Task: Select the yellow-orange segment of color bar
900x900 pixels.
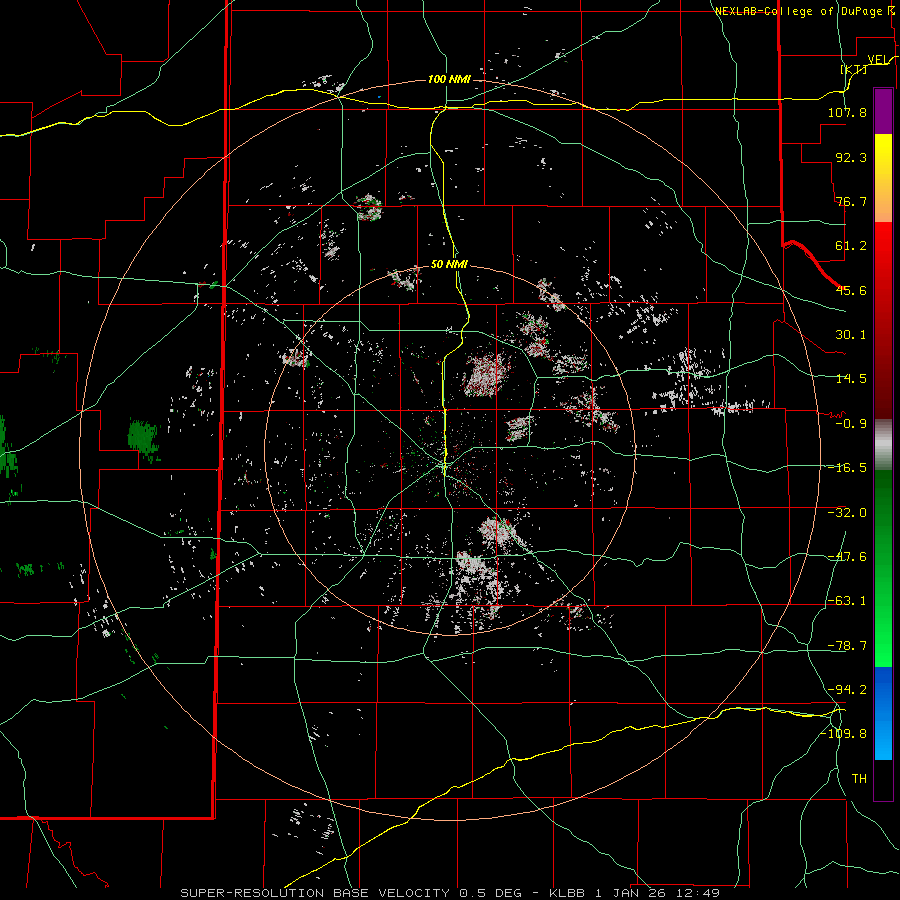Action: (x=883, y=178)
